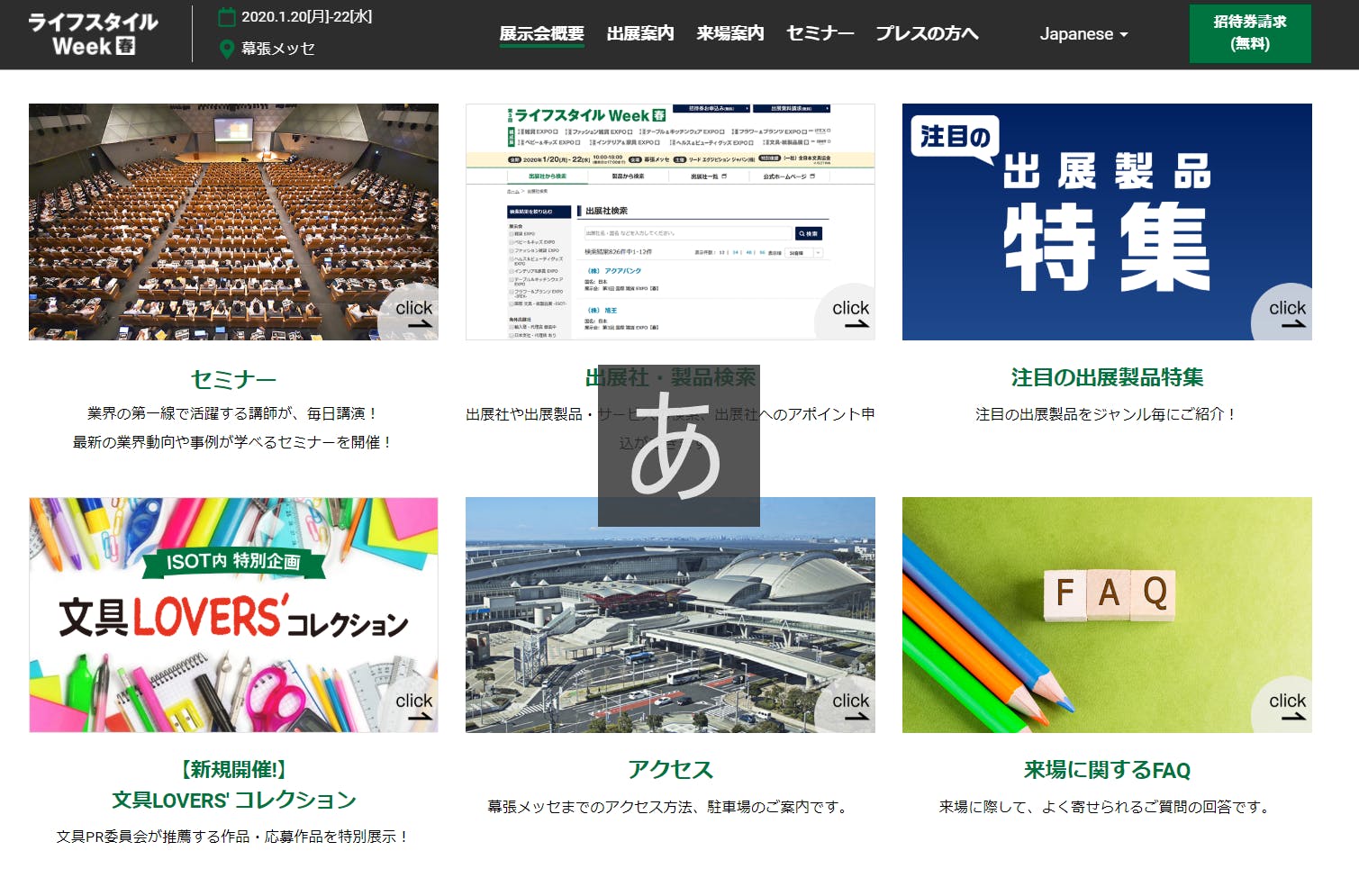Screen dimensions: 1359x896
Task: Click the location pin icon beside 幕張メッセ
Action: [x=227, y=49]
